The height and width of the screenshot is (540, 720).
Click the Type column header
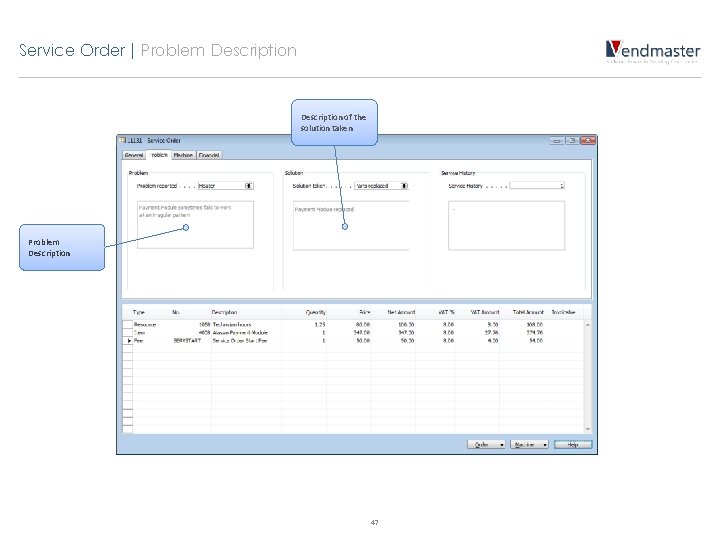(x=139, y=312)
